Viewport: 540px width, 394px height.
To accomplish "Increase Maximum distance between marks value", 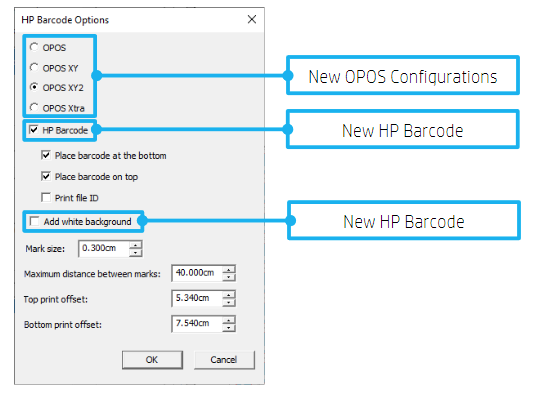I will (229, 269).
